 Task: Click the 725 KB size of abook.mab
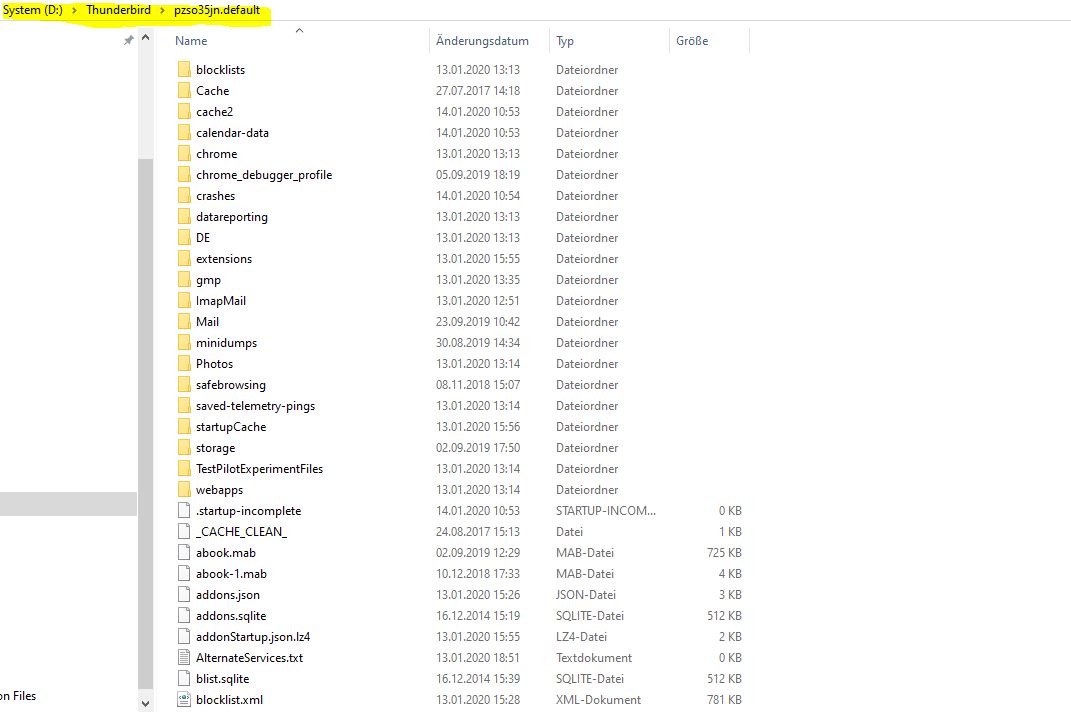724,553
